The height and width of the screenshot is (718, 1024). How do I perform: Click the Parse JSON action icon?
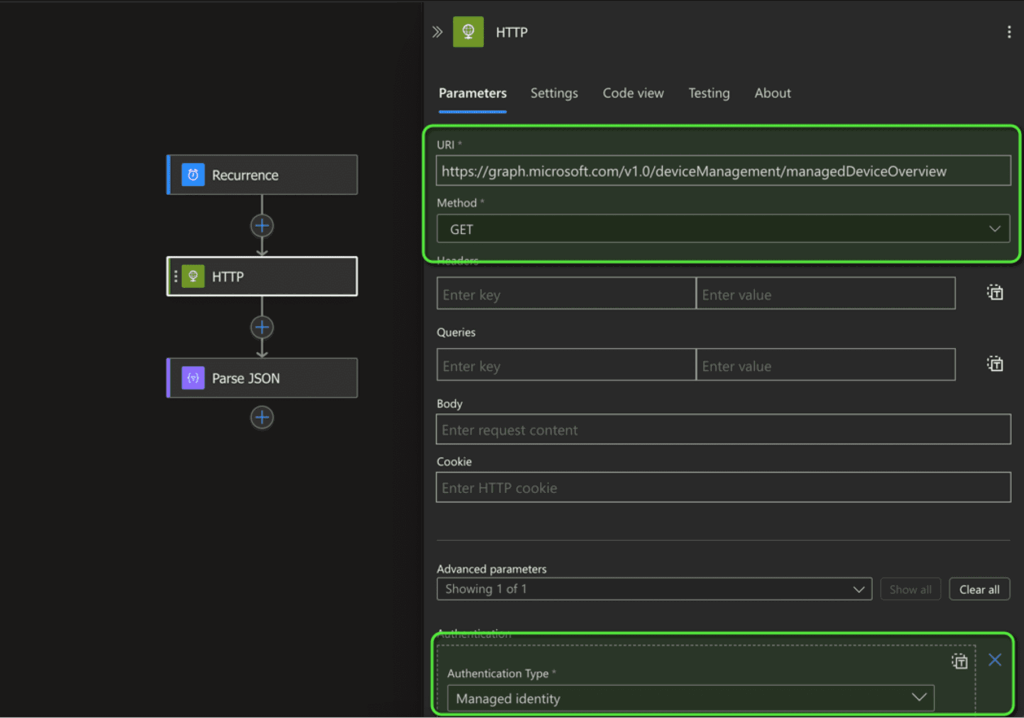(x=191, y=377)
